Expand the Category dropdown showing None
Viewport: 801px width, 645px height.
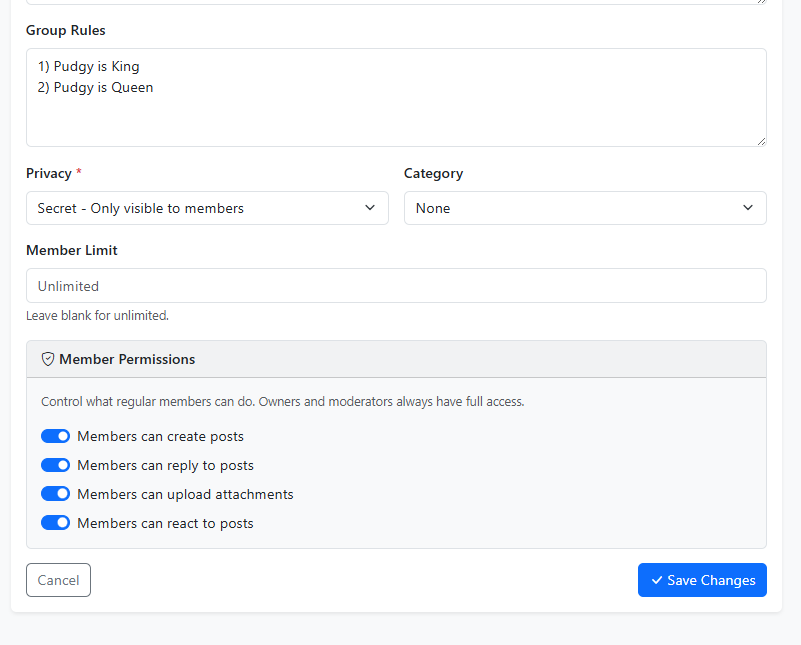click(x=585, y=208)
